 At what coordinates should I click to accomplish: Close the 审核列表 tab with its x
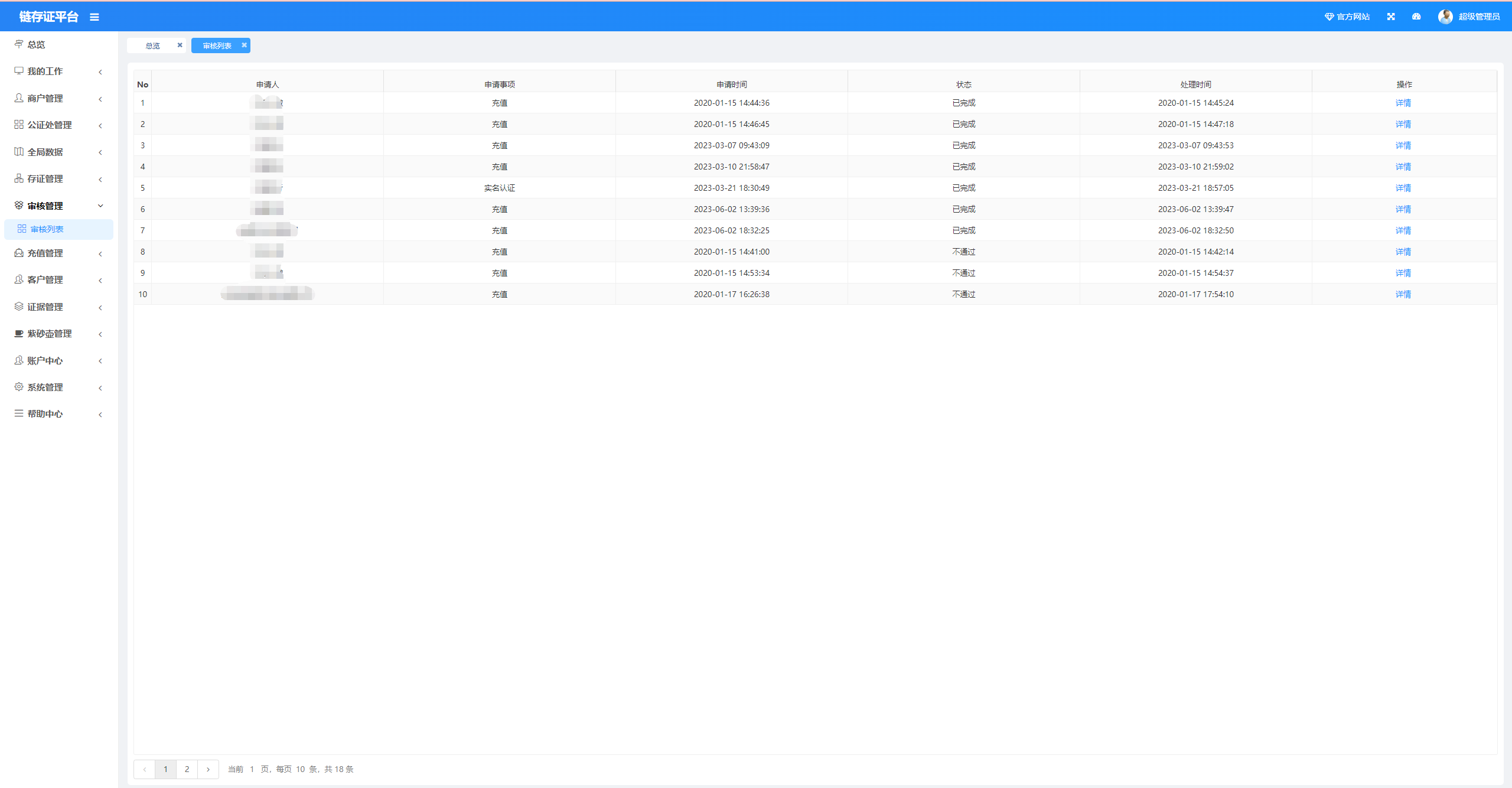coord(244,45)
